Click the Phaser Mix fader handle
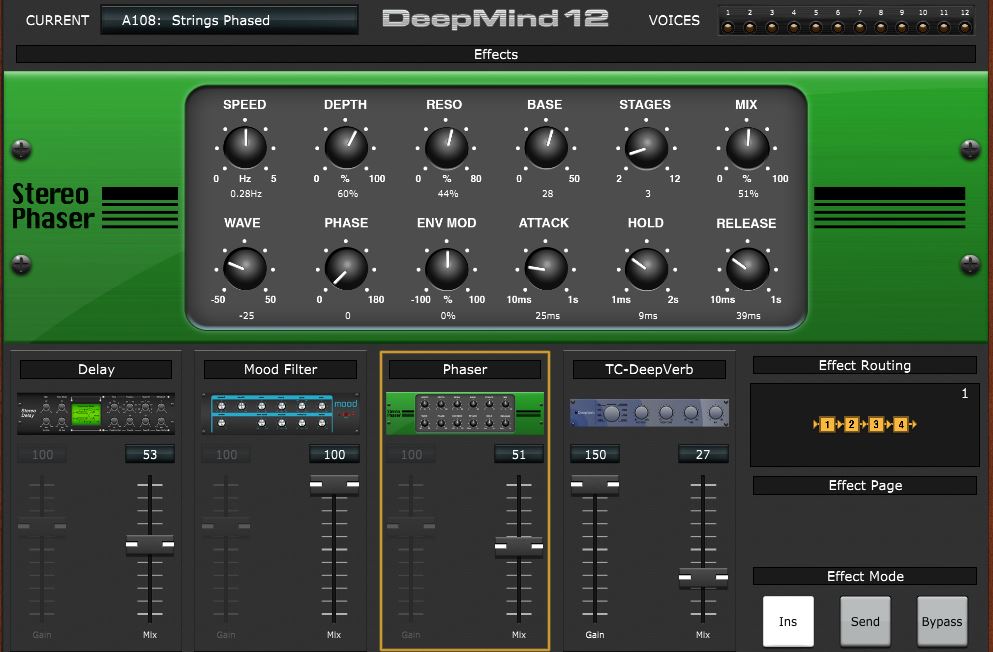This screenshot has height=652, width=993. point(519,546)
